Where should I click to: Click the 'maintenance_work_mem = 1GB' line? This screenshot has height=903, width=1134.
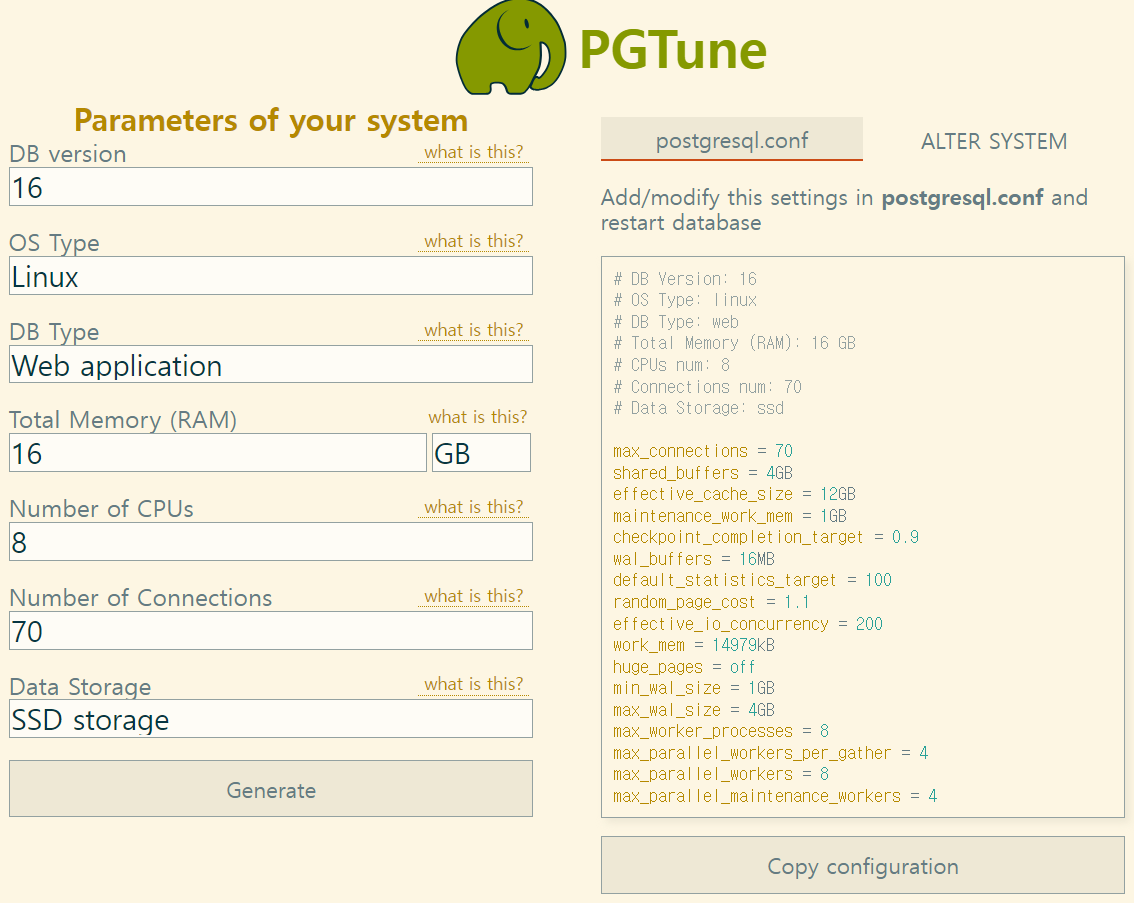[730, 516]
